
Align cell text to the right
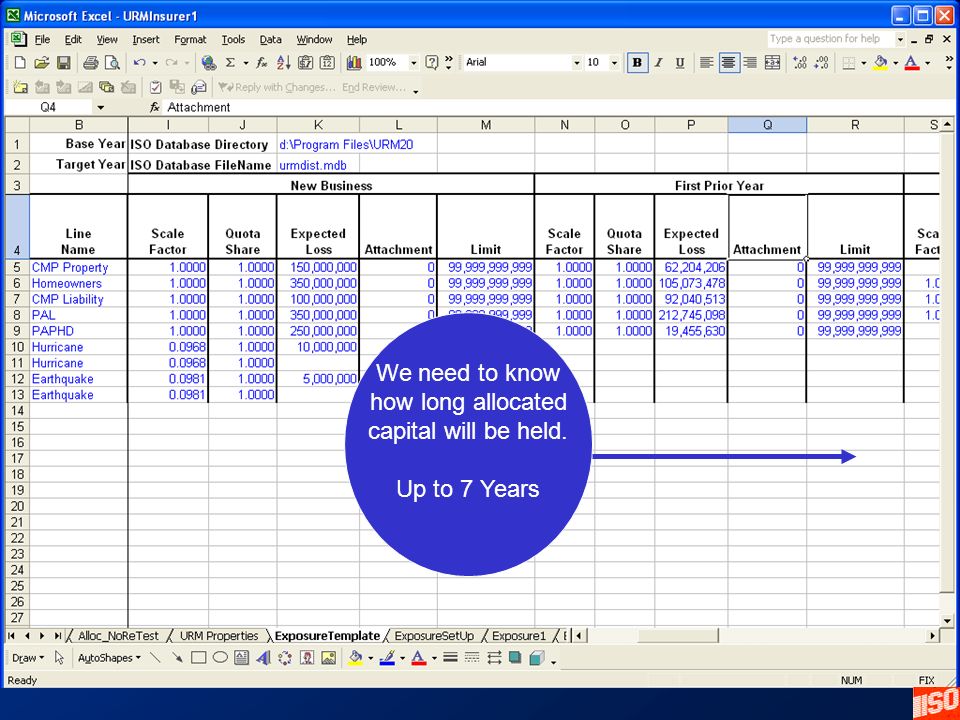click(750, 62)
